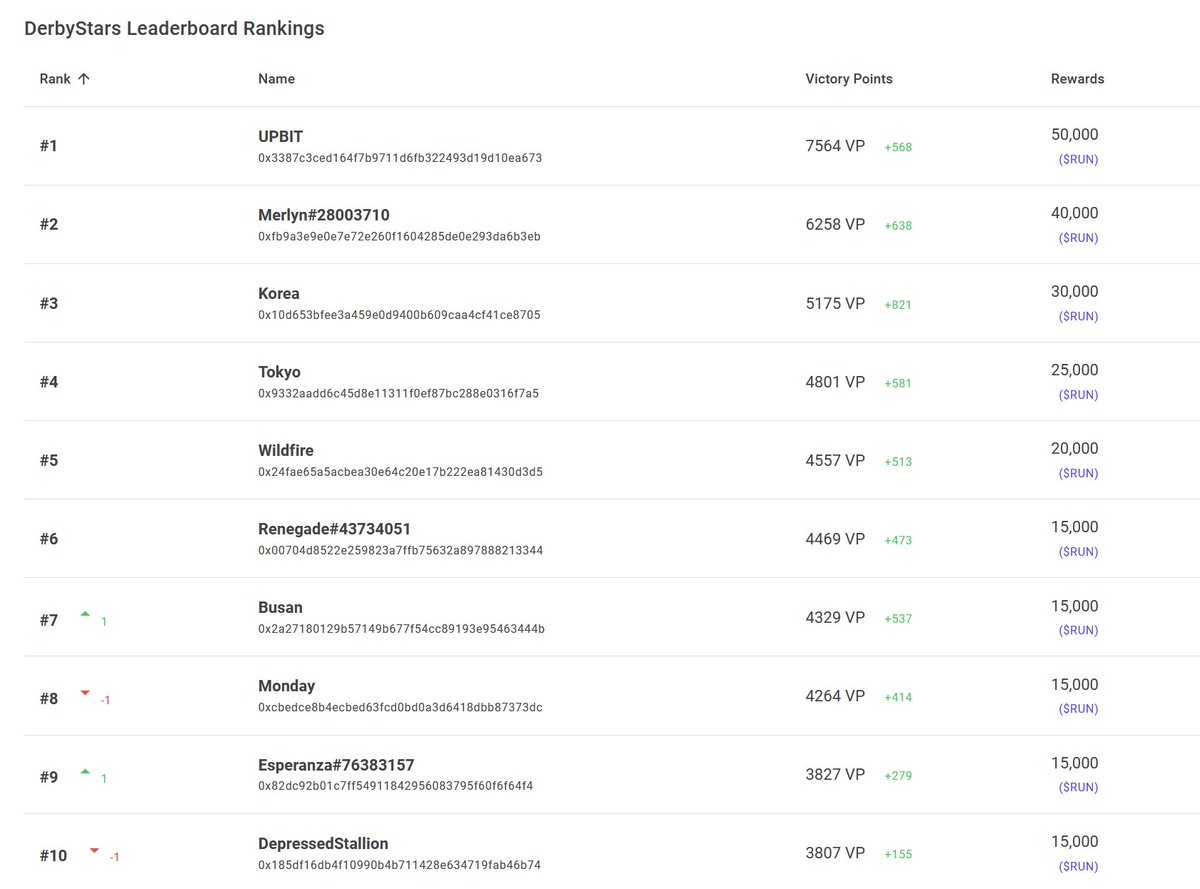Click the 4557 VP value
The width and height of the screenshot is (1200, 889).
click(835, 460)
